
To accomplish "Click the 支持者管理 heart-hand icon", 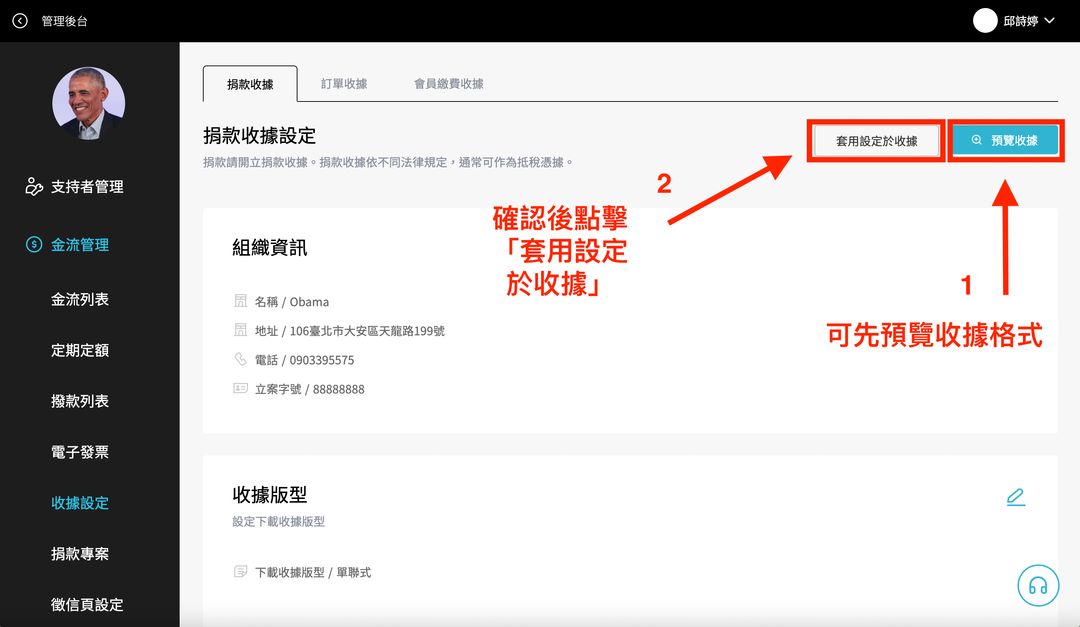I will point(34,187).
